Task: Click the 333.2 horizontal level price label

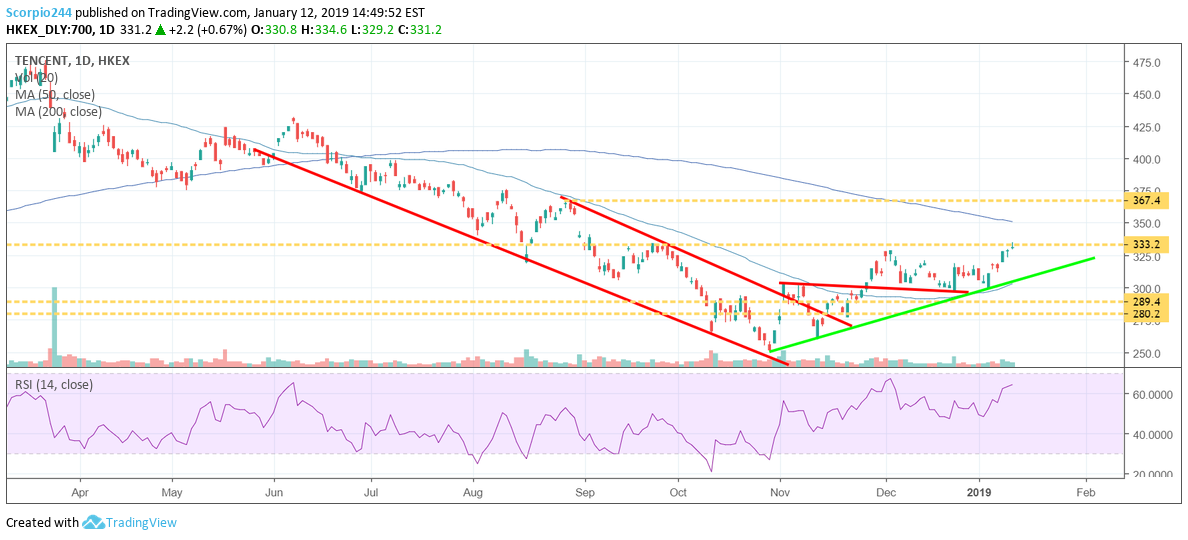Action: [1144, 244]
